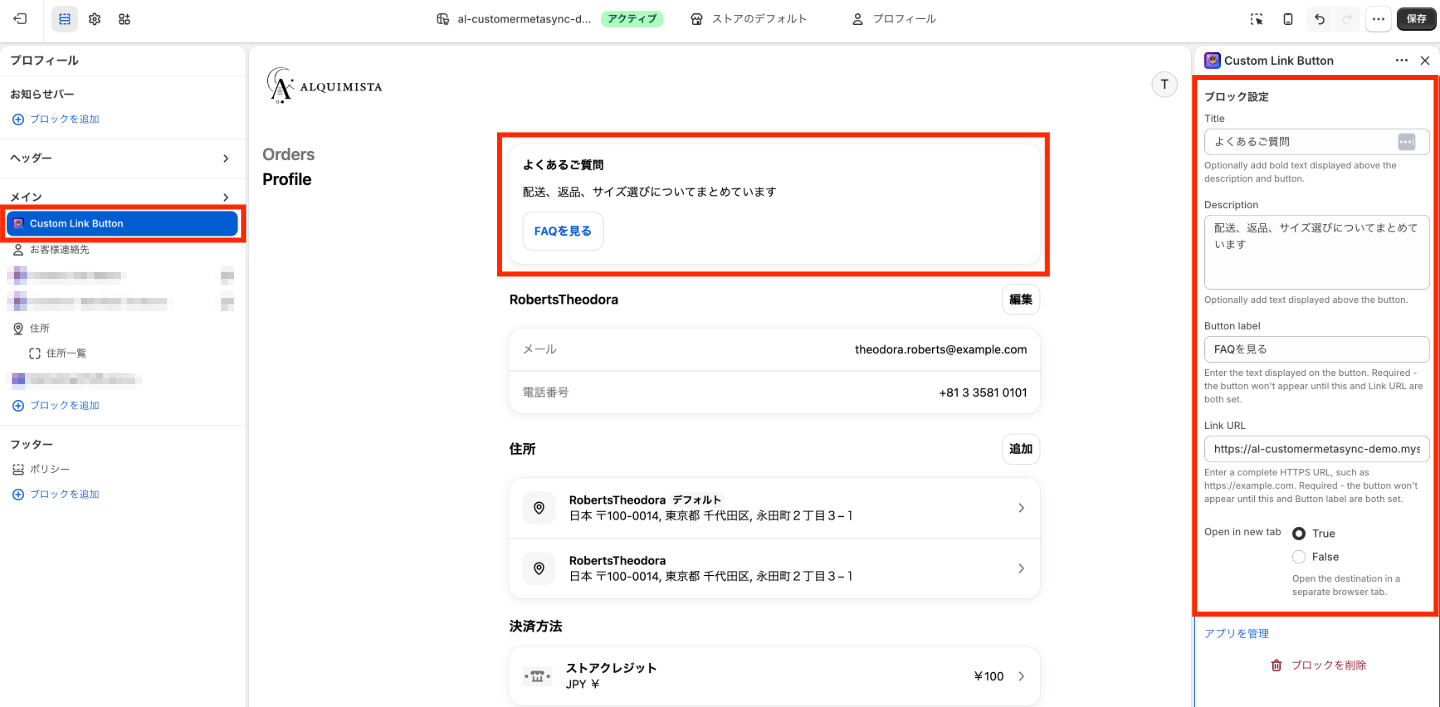Click the Button label input field

(1316, 349)
